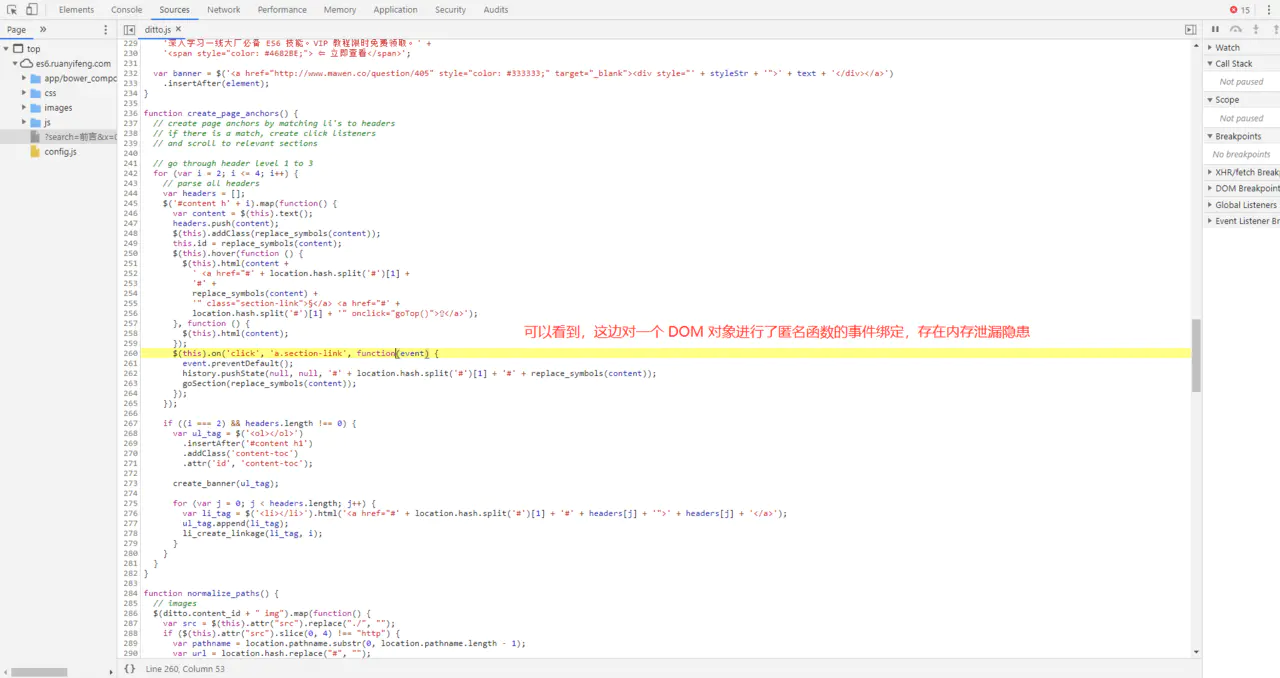The image size is (1280, 678).
Task: Select the Sources tab
Action: (x=174, y=10)
